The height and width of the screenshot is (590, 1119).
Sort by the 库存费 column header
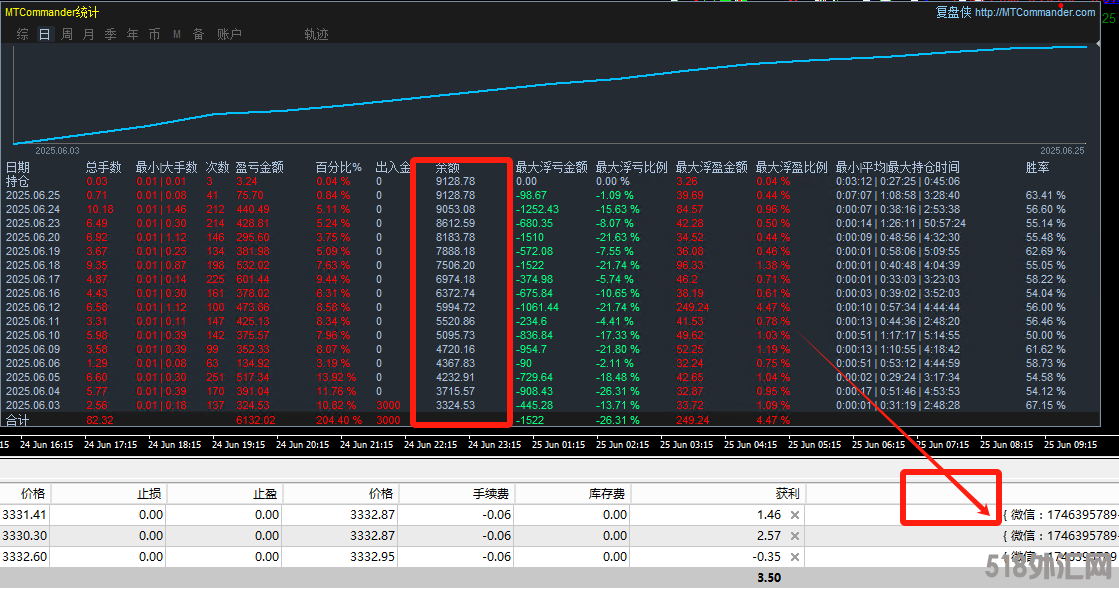coord(607,494)
